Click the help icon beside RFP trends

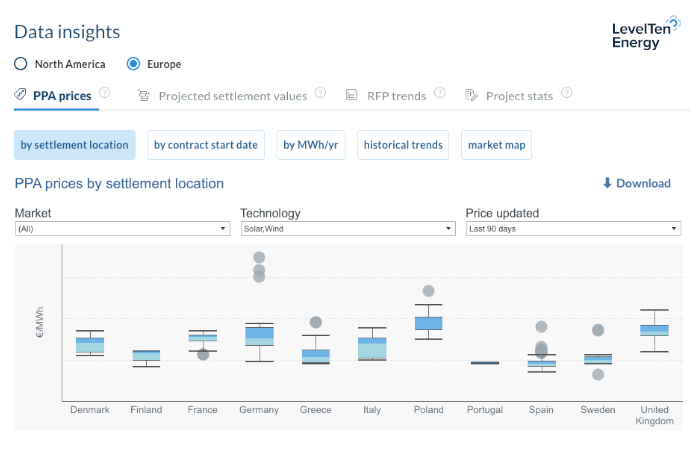tap(439, 93)
